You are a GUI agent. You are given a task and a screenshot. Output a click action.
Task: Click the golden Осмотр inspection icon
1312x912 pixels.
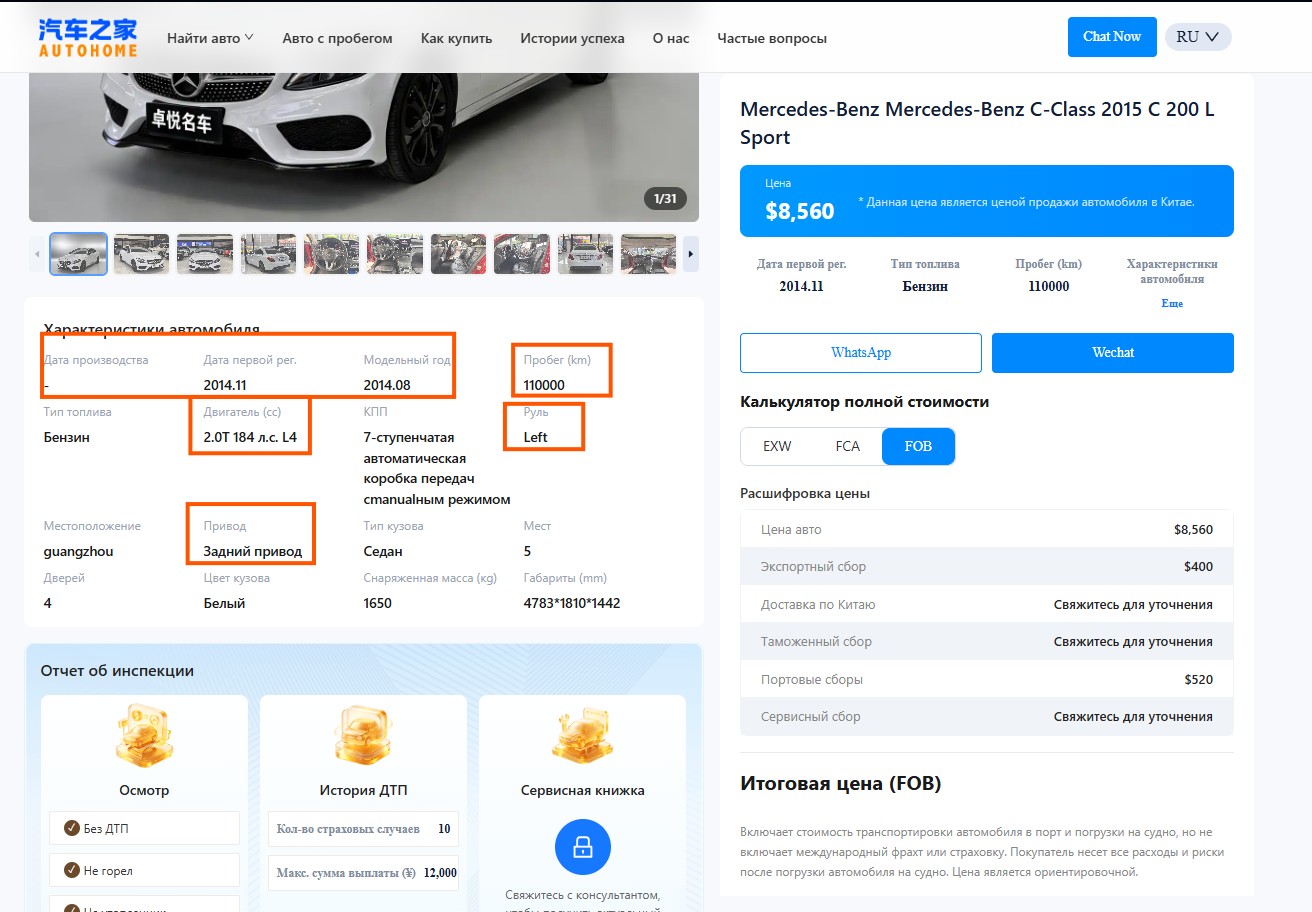144,736
